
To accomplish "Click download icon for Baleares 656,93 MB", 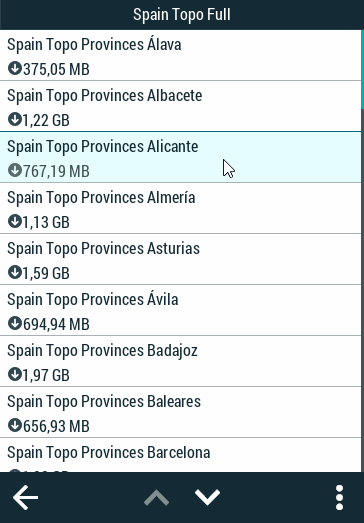I will [15, 426].
